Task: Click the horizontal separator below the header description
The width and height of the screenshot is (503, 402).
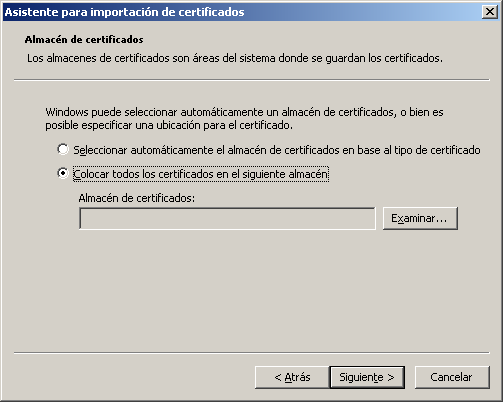Action: [x=252, y=80]
